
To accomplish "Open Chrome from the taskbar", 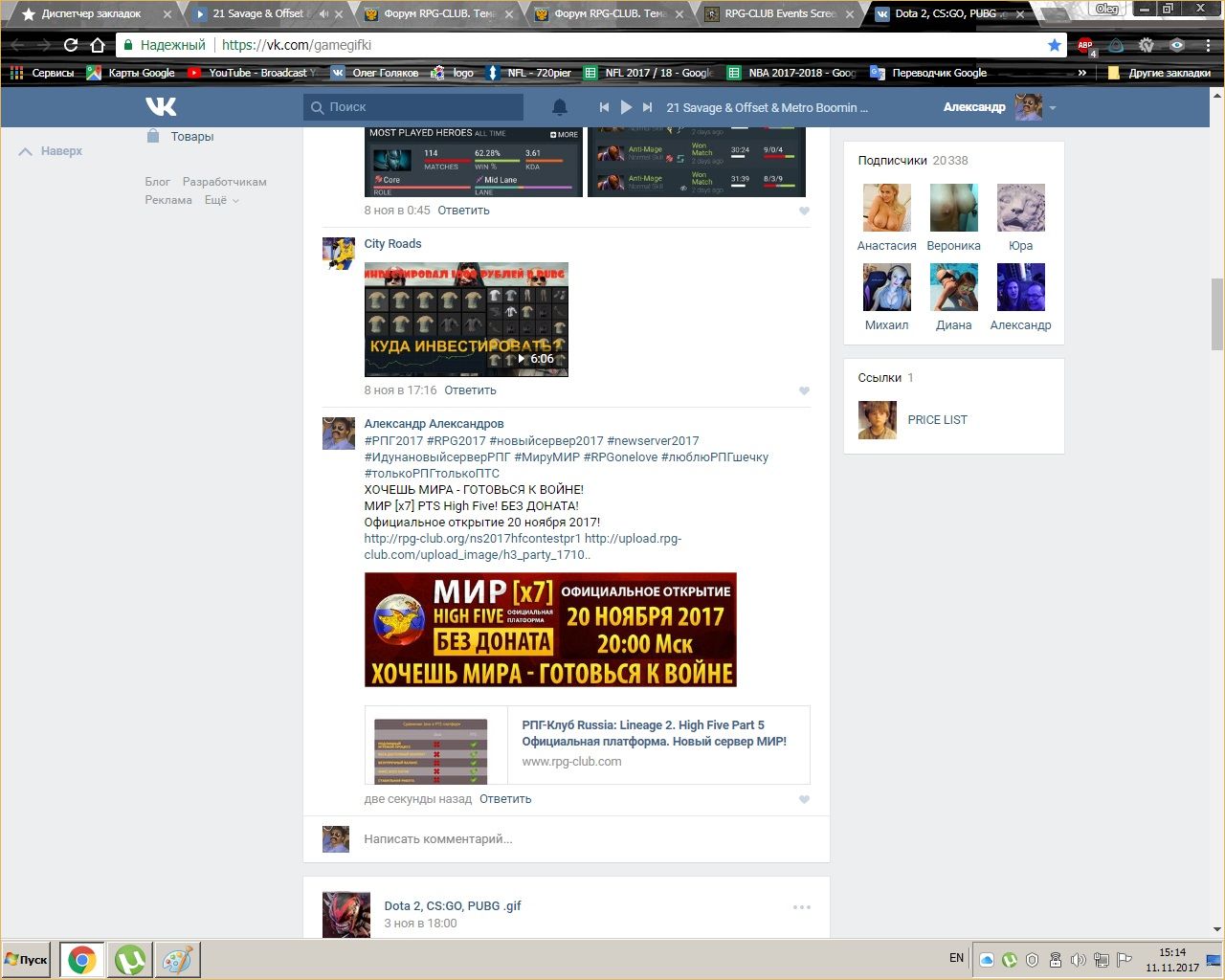I will click(81, 960).
